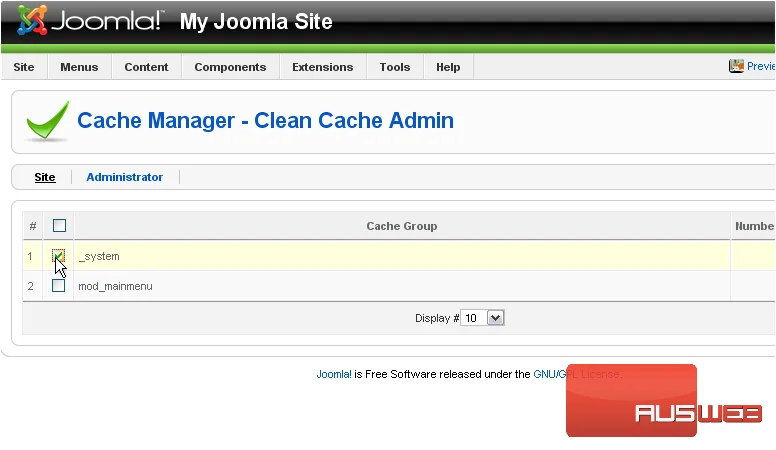Open the GNU/GPL License link

pyautogui.click(x=576, y=374)
